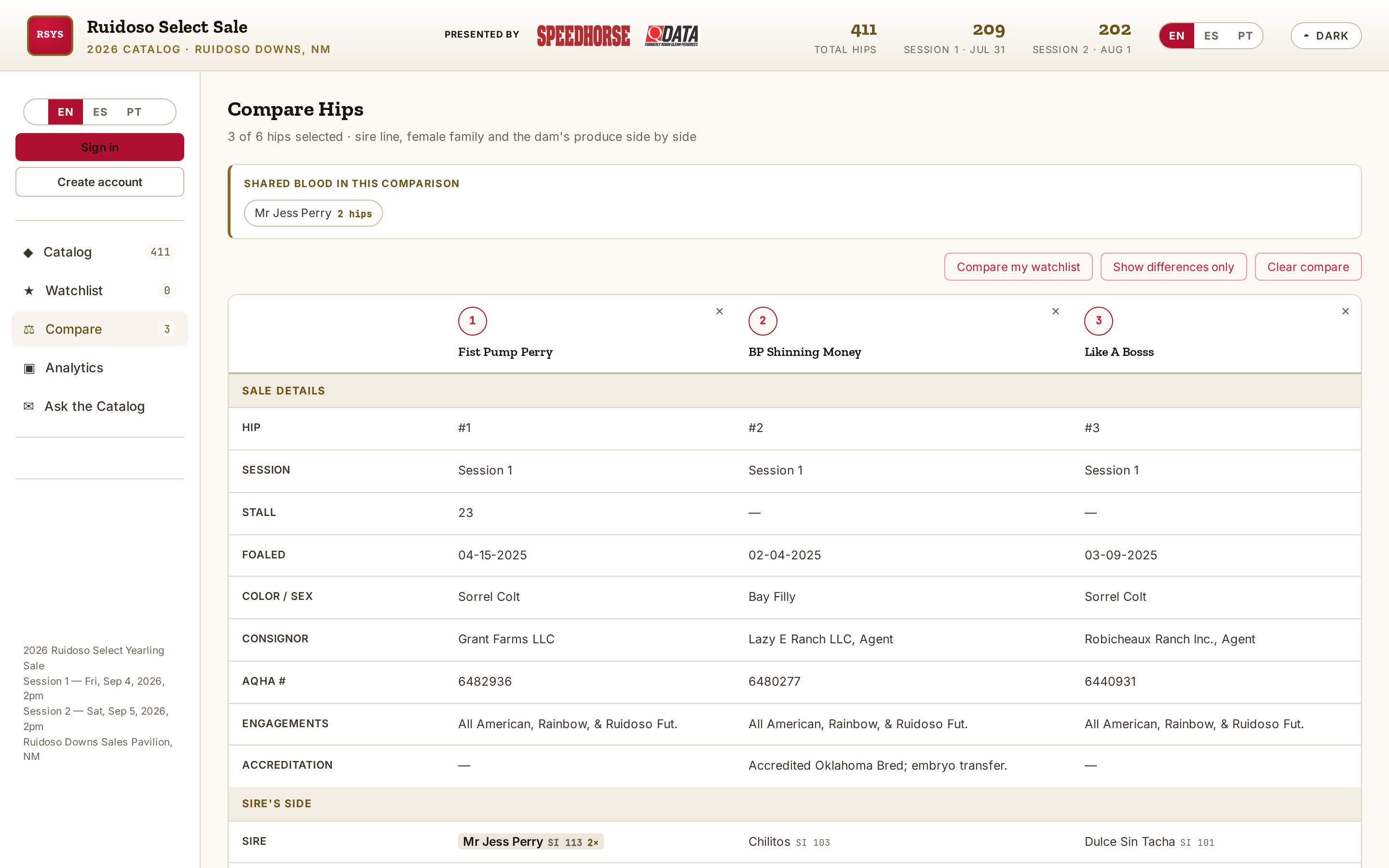Click sire Mr Jess Perry highlighted cell
The image size is (1389, 868).
[x=531, y=841]
